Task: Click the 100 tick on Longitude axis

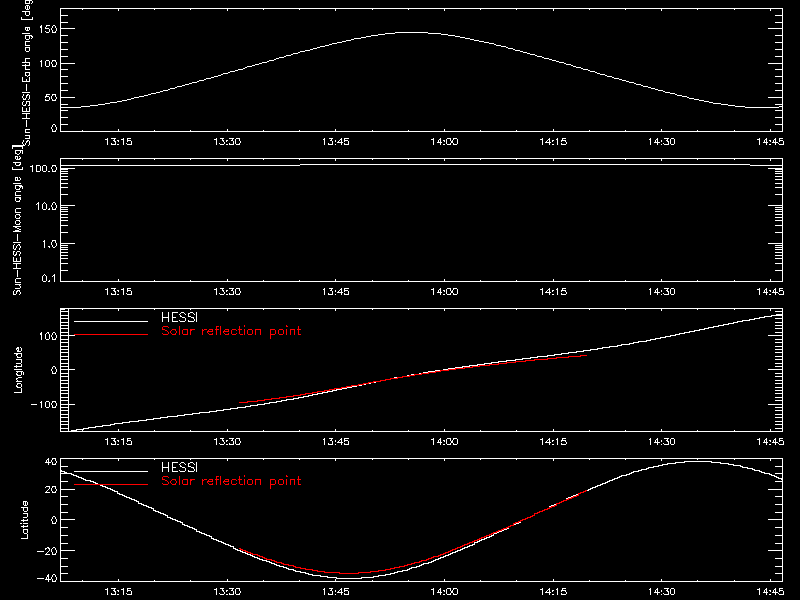Action: click(x=48, y=336)
